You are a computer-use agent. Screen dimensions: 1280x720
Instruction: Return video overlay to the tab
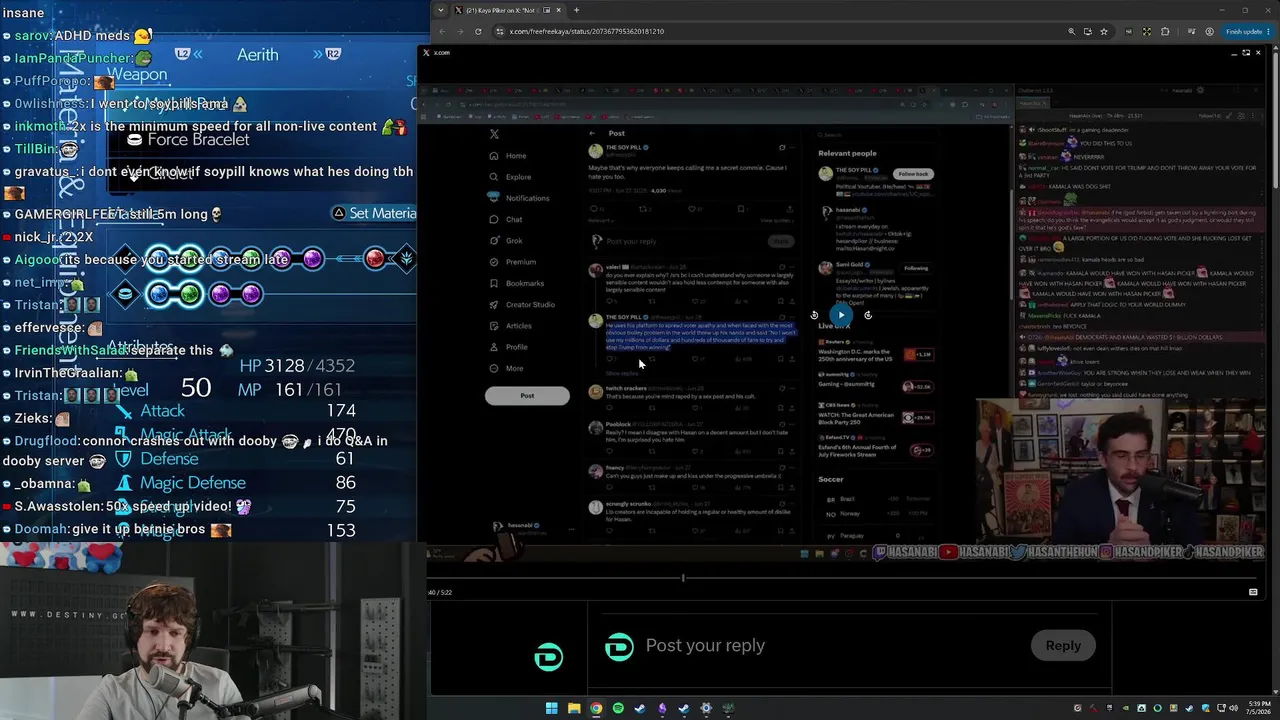click(x=1246, y=52)
